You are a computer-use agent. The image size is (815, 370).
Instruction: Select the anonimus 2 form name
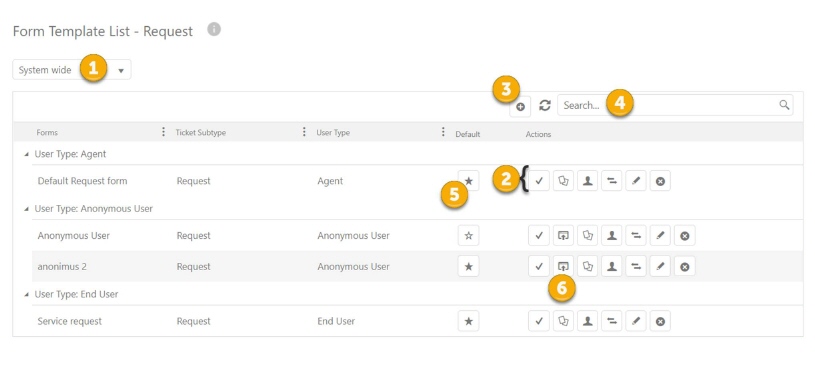point(62,267)
